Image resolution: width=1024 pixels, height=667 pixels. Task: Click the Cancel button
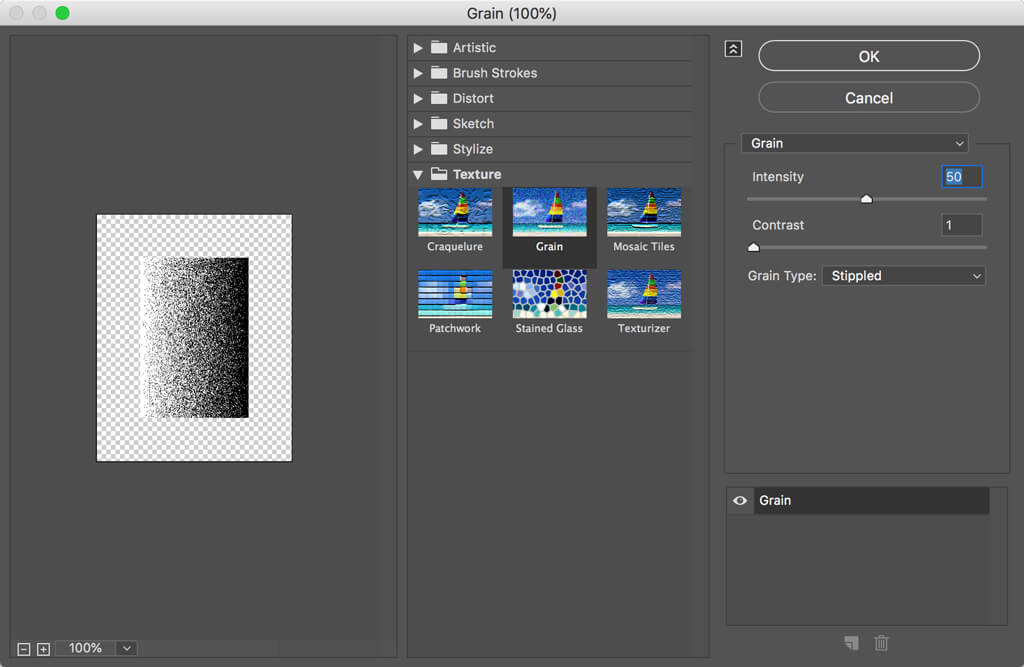[x=869, y=98]
